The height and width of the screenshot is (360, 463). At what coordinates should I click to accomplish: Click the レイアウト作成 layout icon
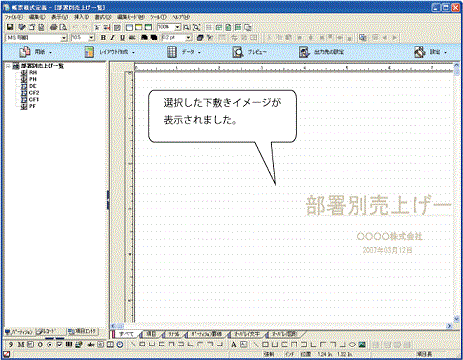point(89,52)
